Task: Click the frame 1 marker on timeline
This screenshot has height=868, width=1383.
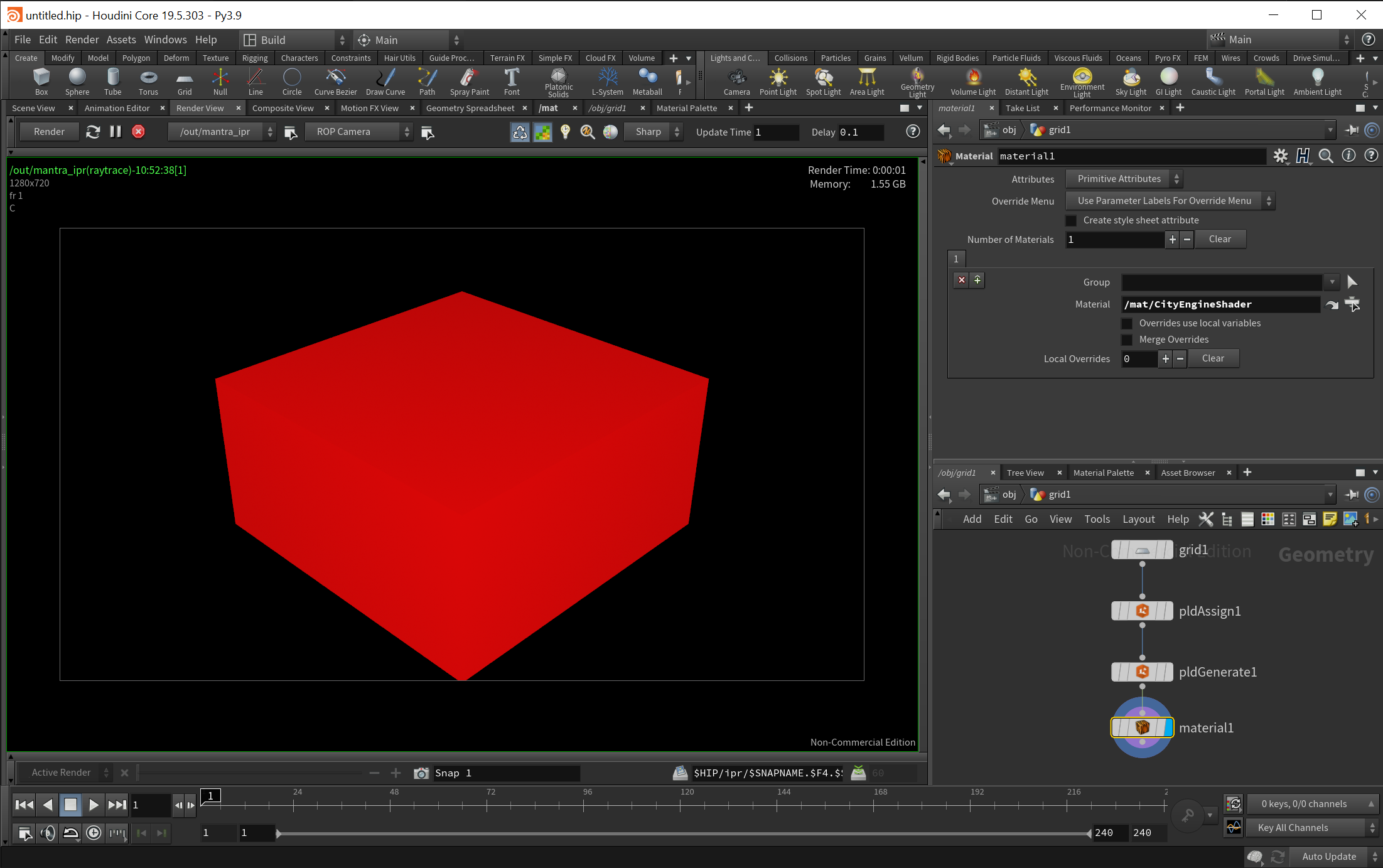Action: (210, 796)
